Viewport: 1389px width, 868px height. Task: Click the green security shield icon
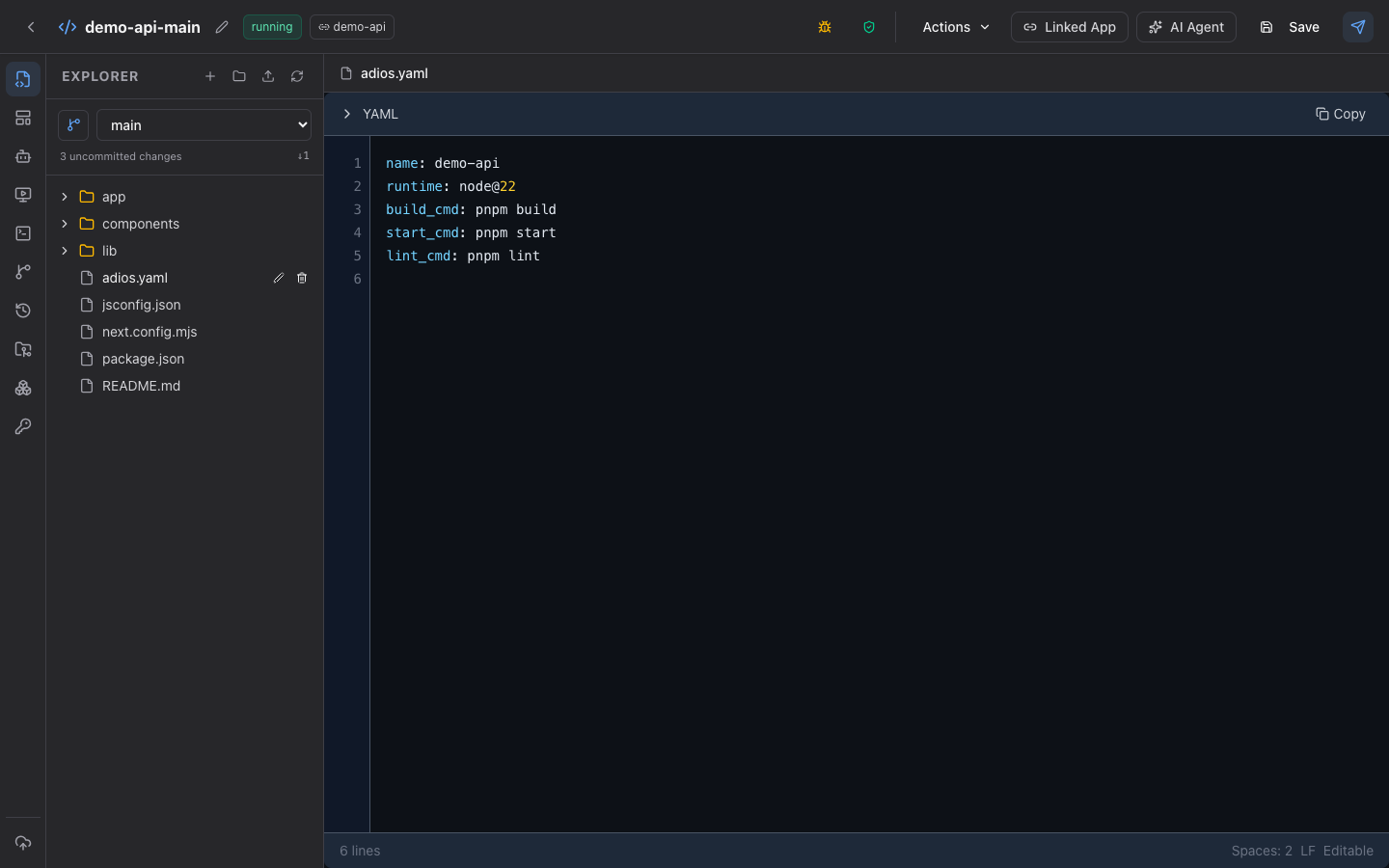tap(869, 27)
